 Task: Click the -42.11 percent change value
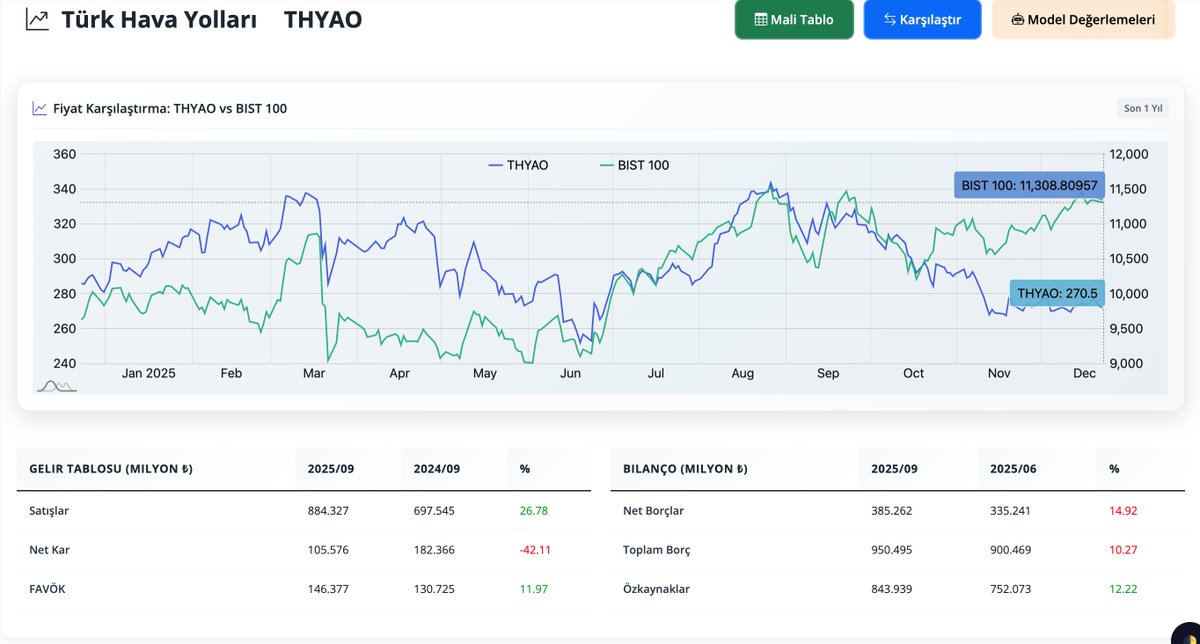click(x=536, y=549)
